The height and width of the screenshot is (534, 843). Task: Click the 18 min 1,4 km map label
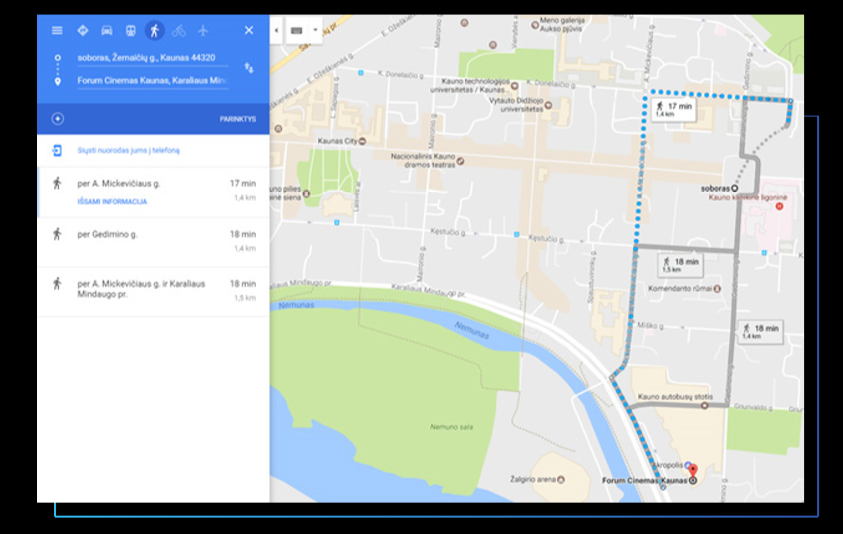point(761,331)
